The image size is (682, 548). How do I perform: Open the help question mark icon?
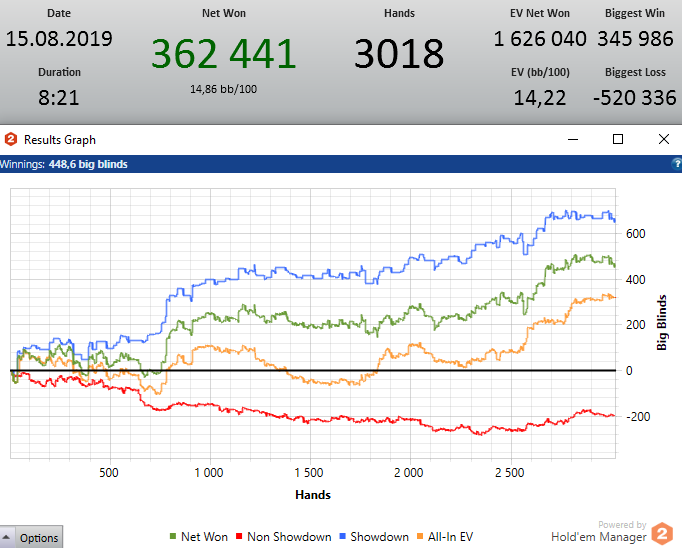pos(677,164)
